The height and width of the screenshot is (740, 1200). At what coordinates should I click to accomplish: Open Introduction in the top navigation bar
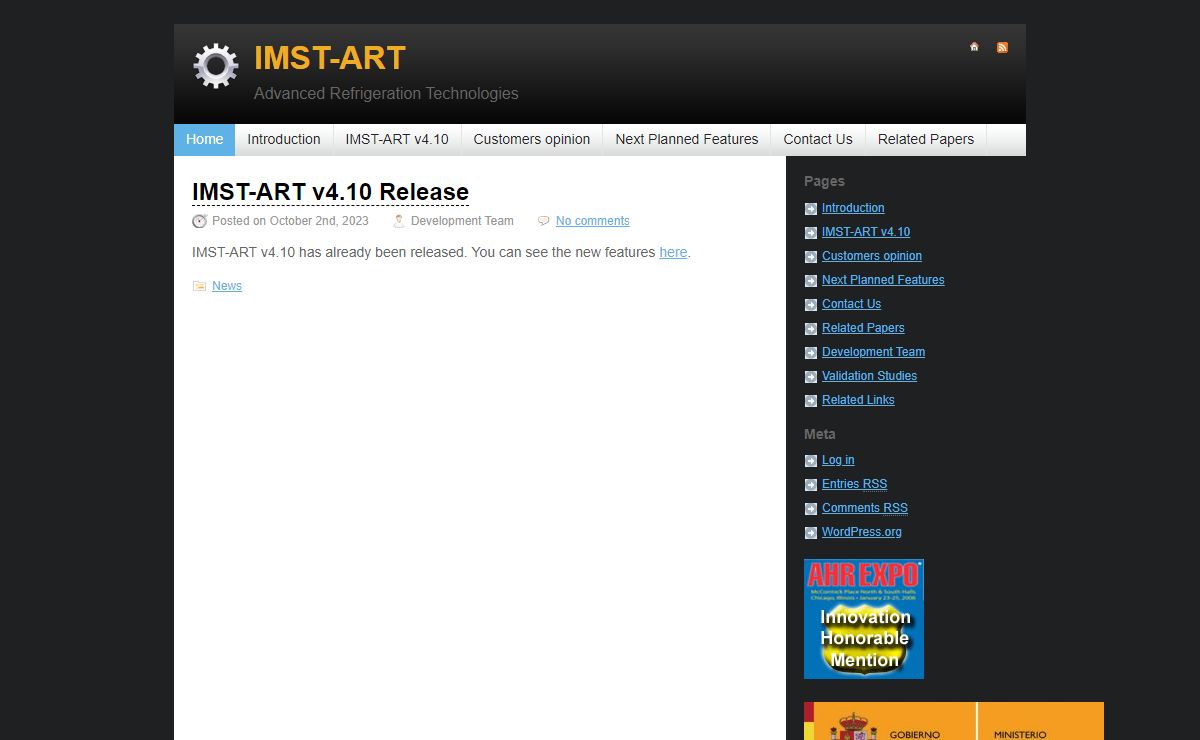(284, 140)
